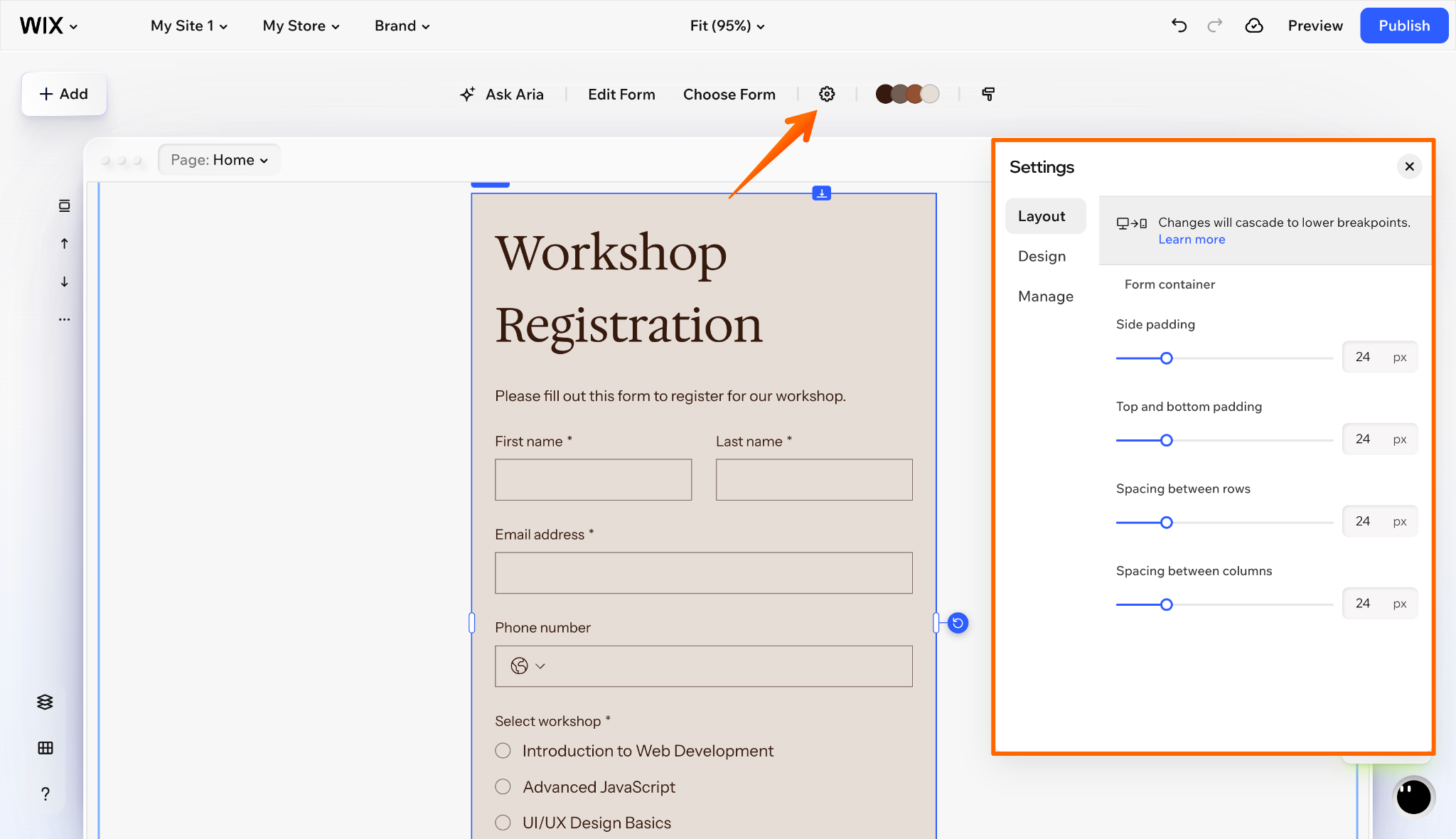Click the Ask Aria sparkle button
The width and height of the screenshot is (1456, 839).
click(502, 94)
